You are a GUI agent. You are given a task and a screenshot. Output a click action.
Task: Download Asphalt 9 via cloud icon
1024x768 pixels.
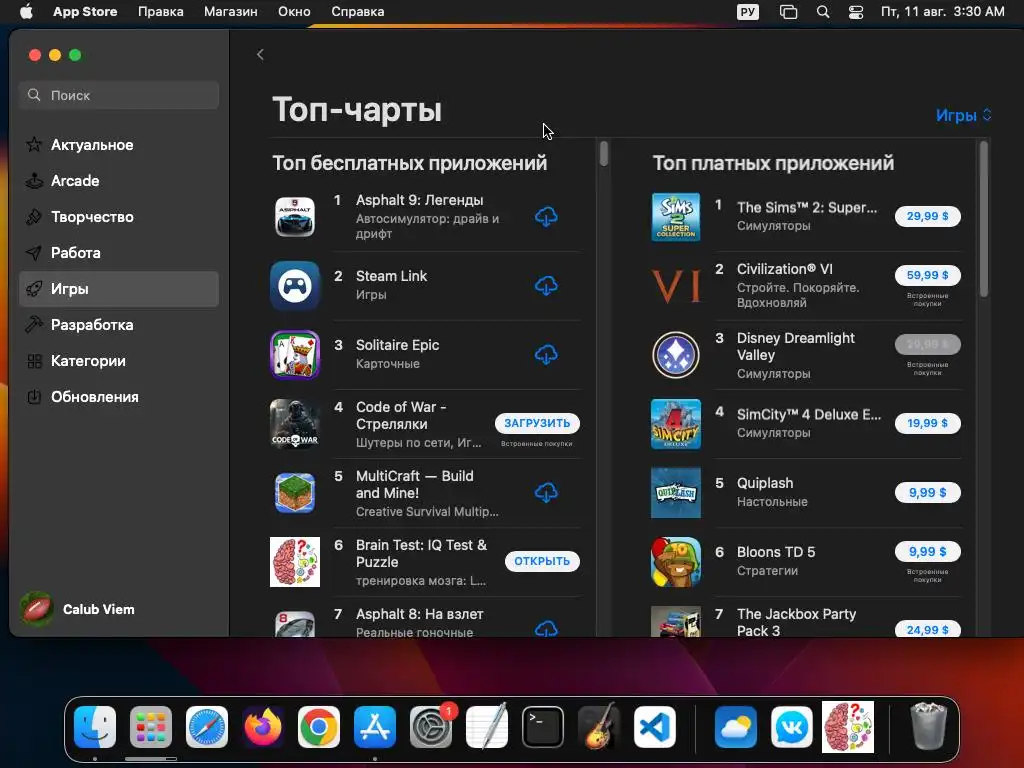pos(546,217)
